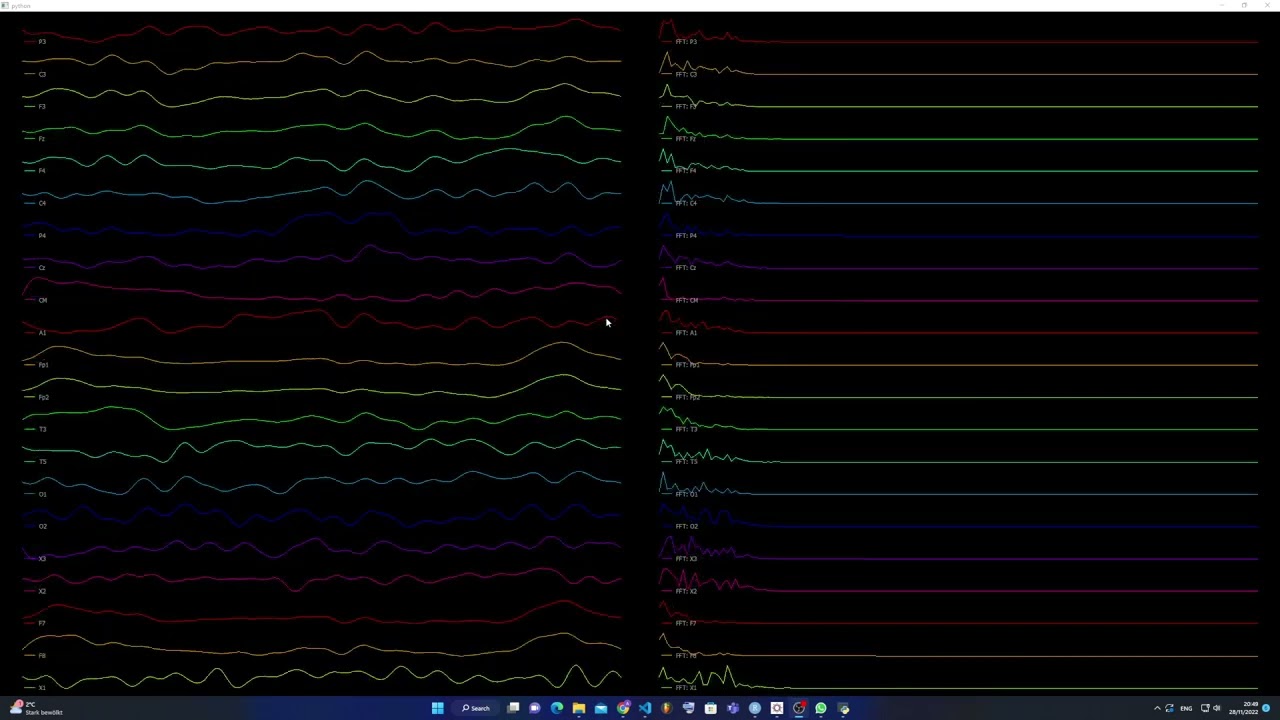Click the X2 channel legend label
1280x720 pixels.
[x=42, y=591]
